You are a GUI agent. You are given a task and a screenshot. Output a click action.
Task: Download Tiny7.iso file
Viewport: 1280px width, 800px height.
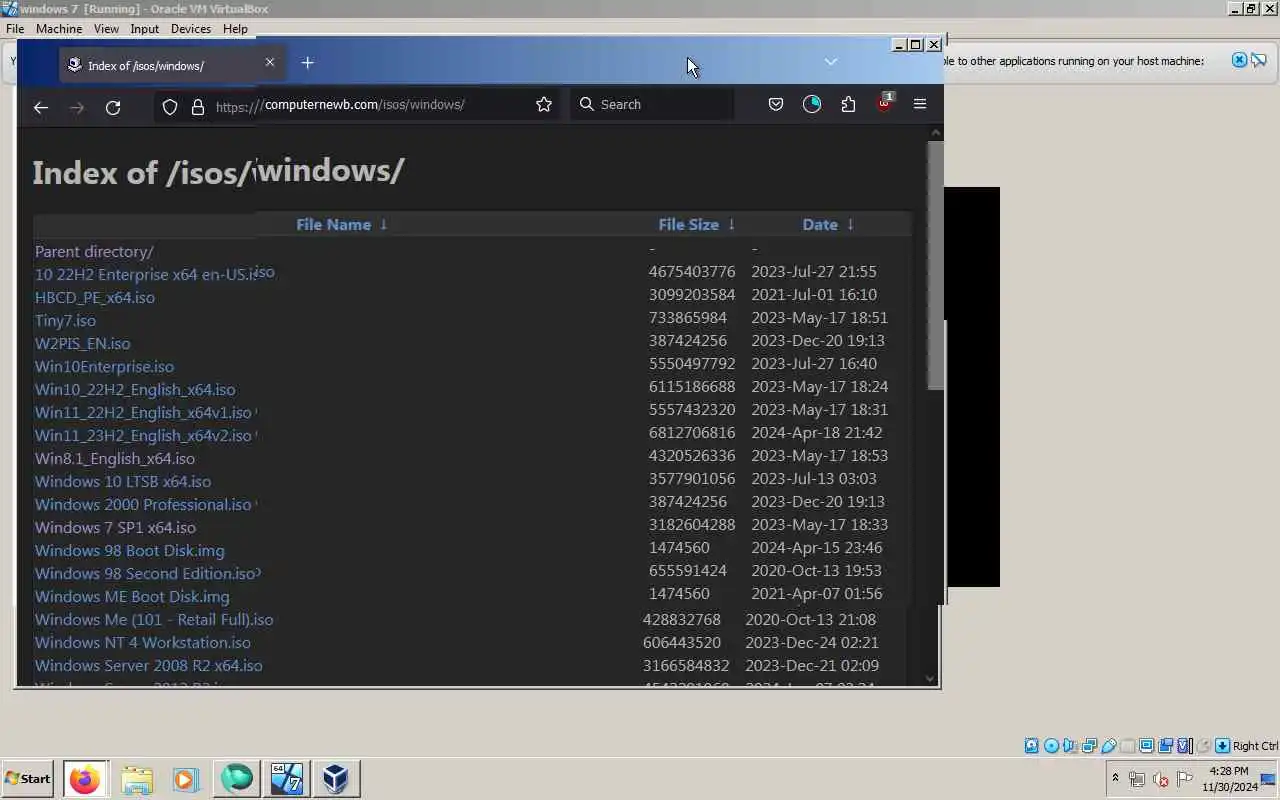point(65,320)
